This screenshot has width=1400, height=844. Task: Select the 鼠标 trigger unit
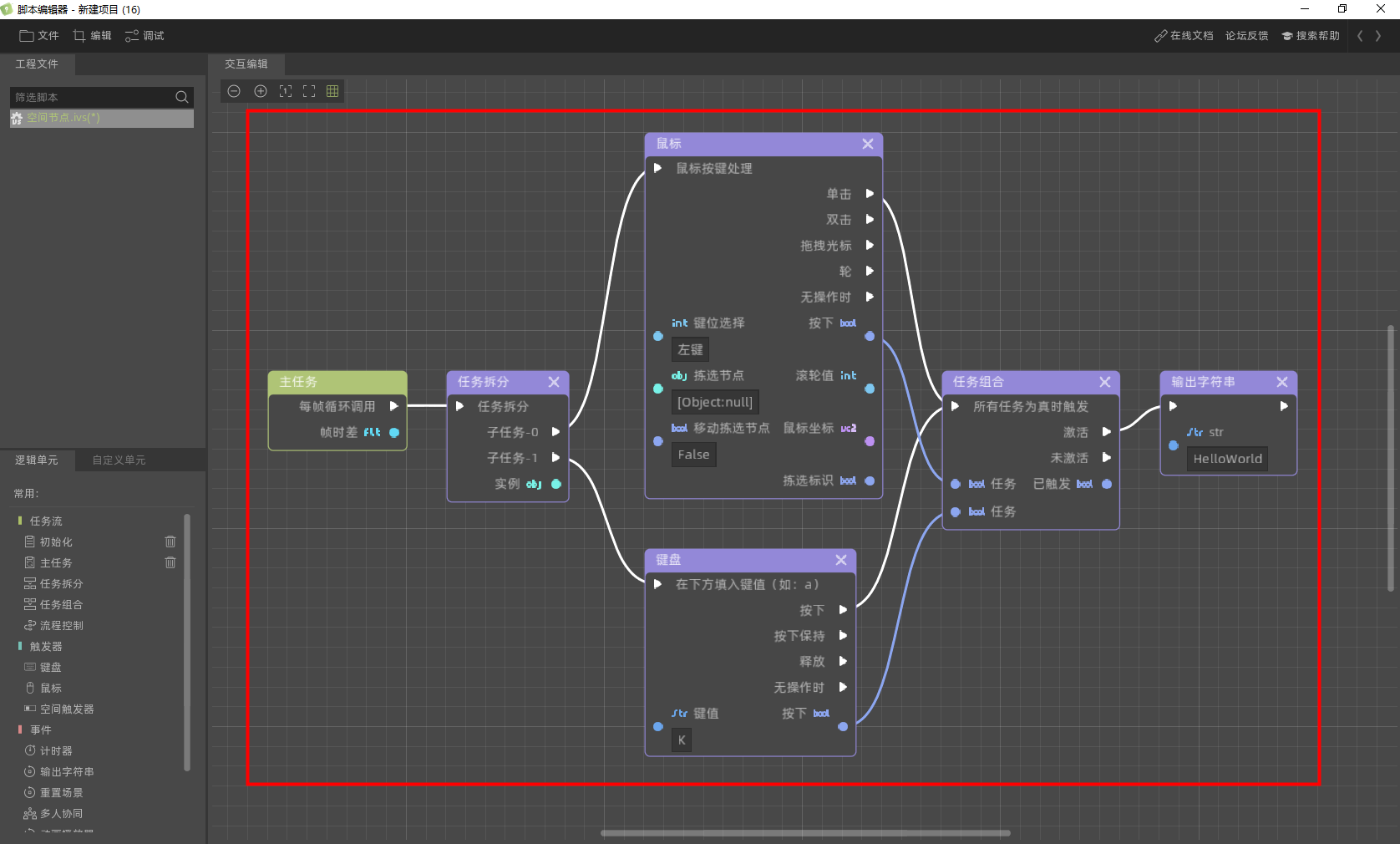43,688
